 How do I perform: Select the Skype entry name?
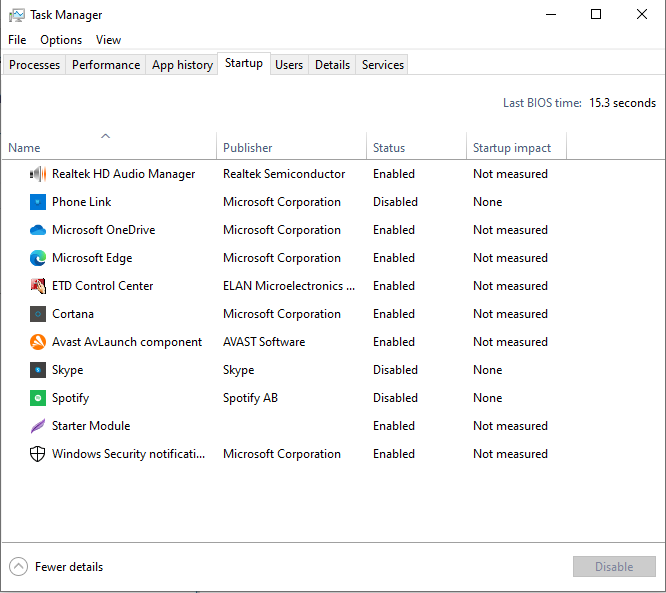(x=68, y=370)
